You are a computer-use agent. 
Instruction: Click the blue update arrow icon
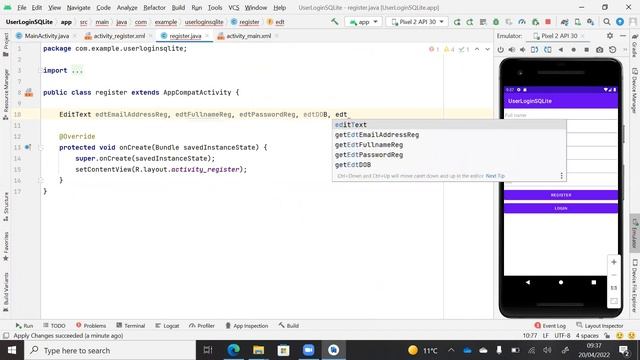point(620,22)
